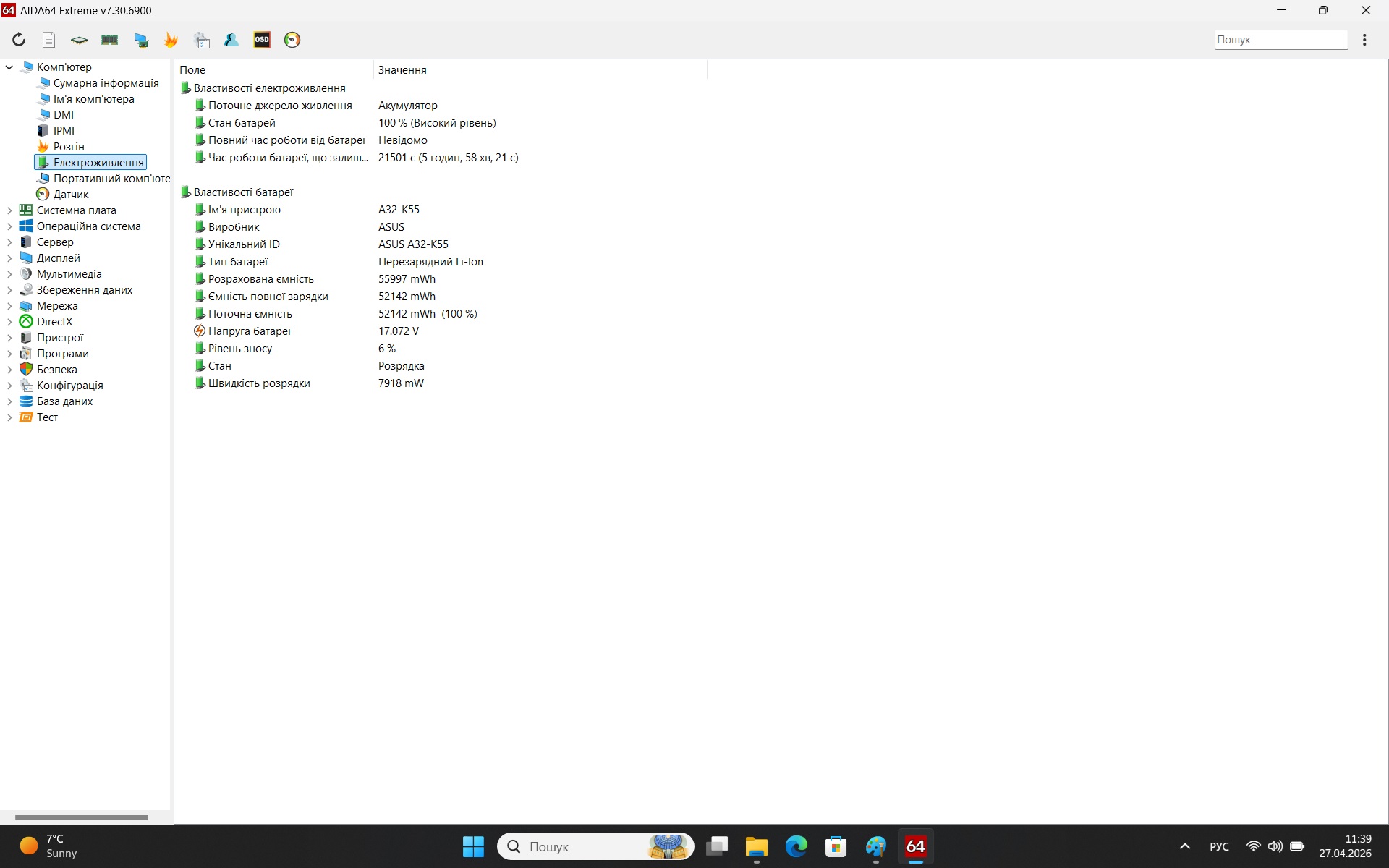Expand the Операційна система section
The image size is (1389, 868).
9,226
